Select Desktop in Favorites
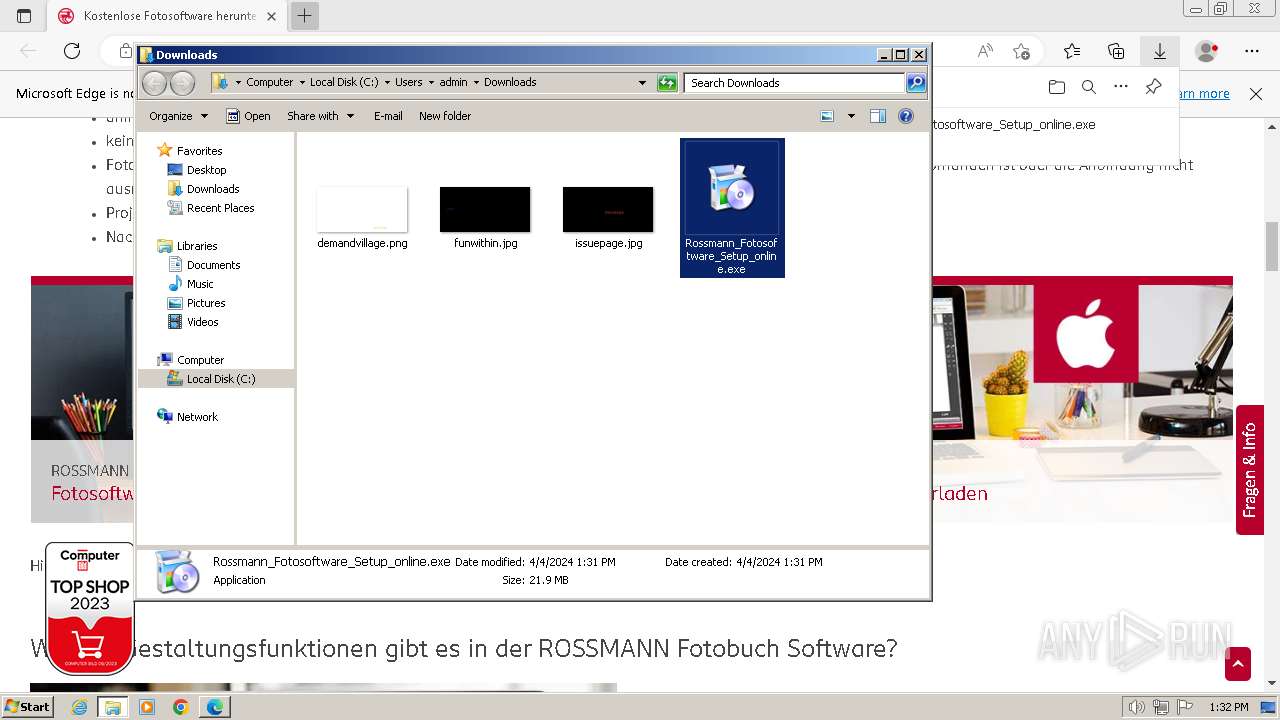The height and width of the screenshot is (720, 1280). (206, 170)
